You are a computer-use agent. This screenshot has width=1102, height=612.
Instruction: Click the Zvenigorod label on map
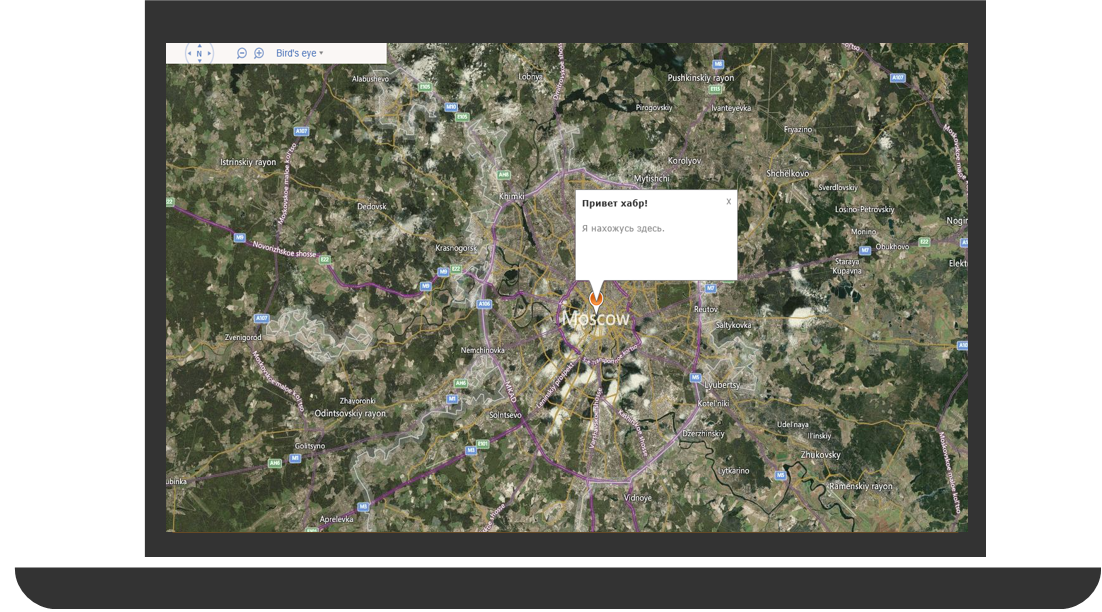coord(242,337)
